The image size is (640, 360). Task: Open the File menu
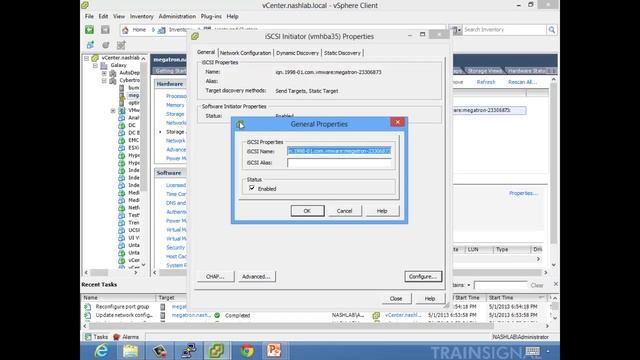coord(89,16)
